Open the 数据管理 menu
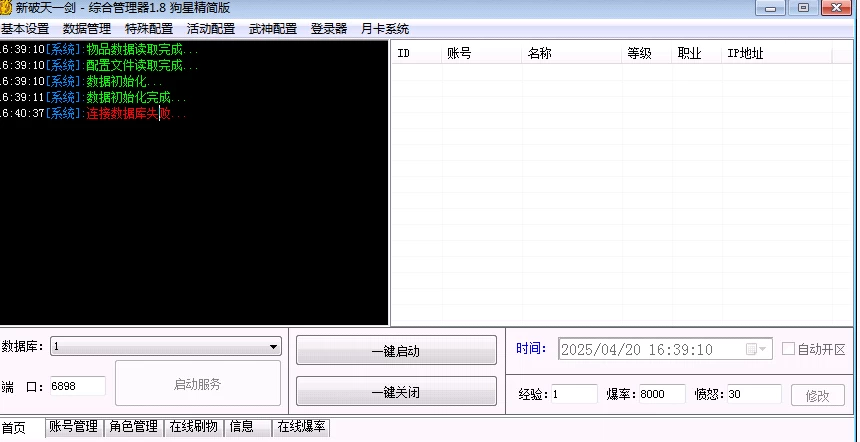This screenshot has height=442, width=860. tap(87, 29)
